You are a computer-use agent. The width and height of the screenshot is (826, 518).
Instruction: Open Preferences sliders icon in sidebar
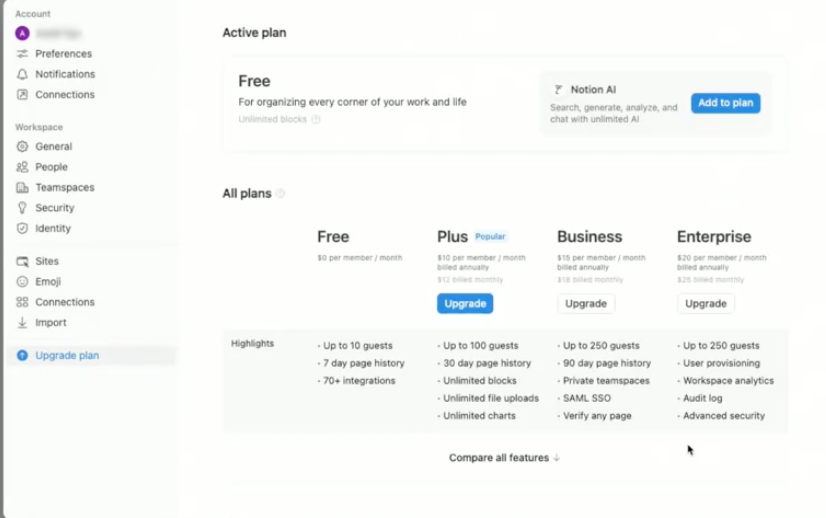pyautogui.click(x=22, y=54)
